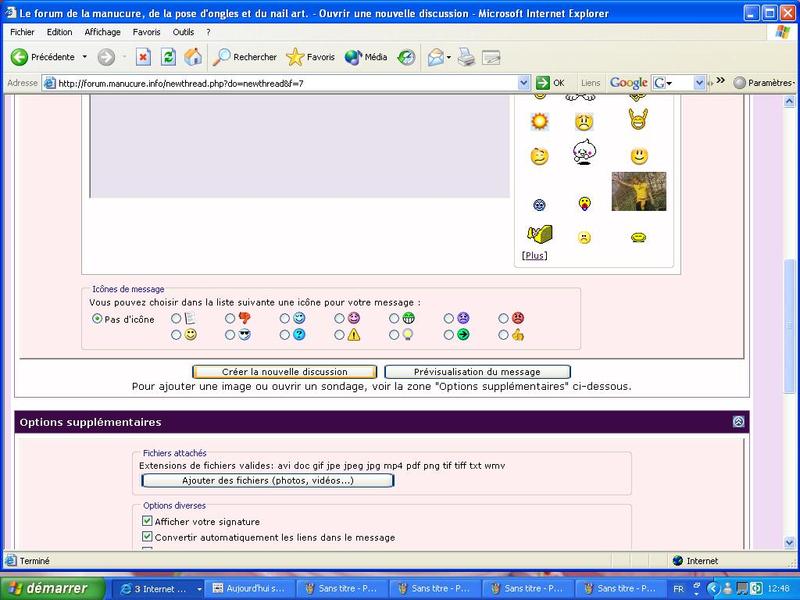Open the Outils menu
Viewport: 800px width, 600px height.
coord(183,32)
